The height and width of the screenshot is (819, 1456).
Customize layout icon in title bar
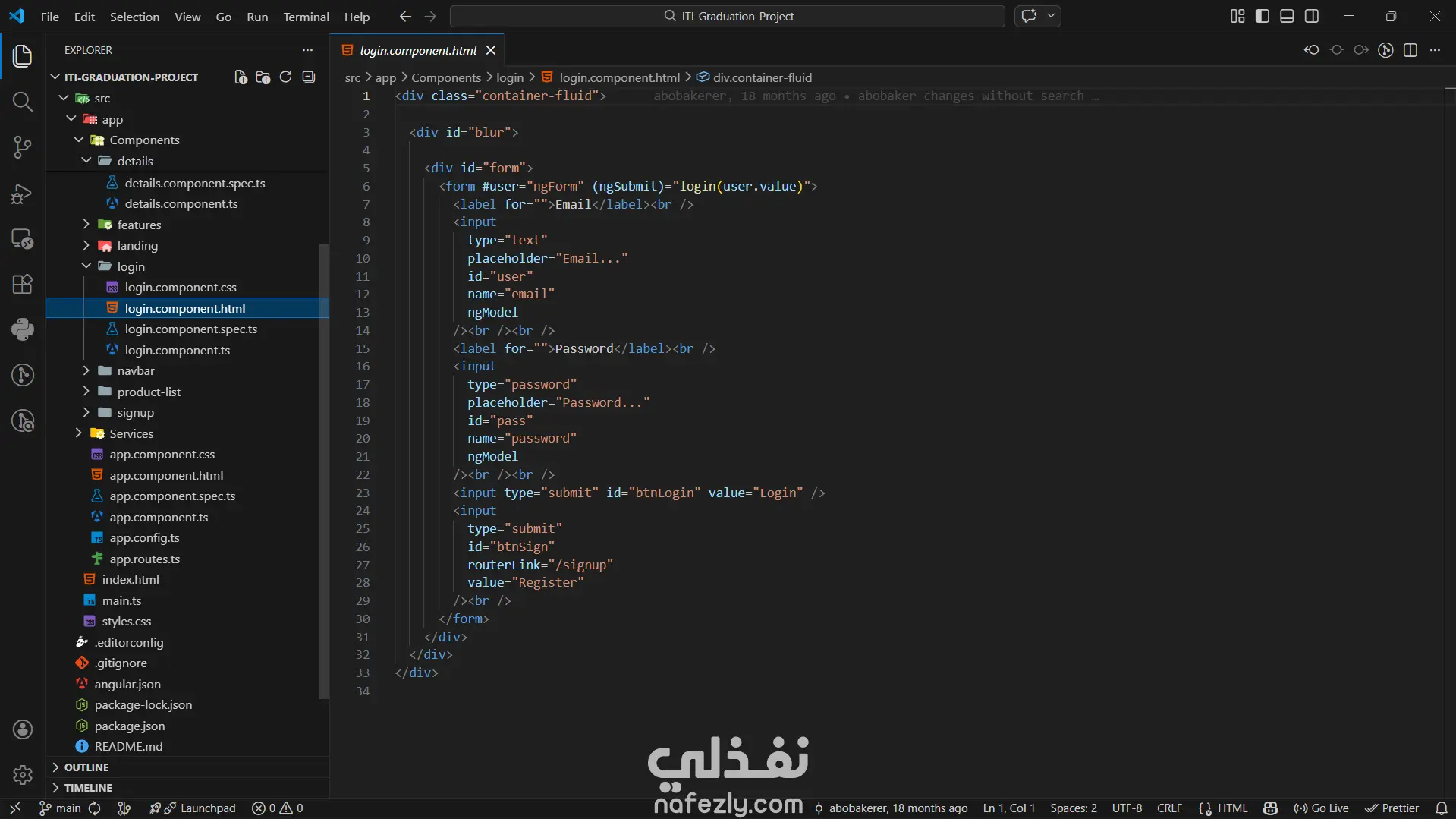(x=1237, y=16)
